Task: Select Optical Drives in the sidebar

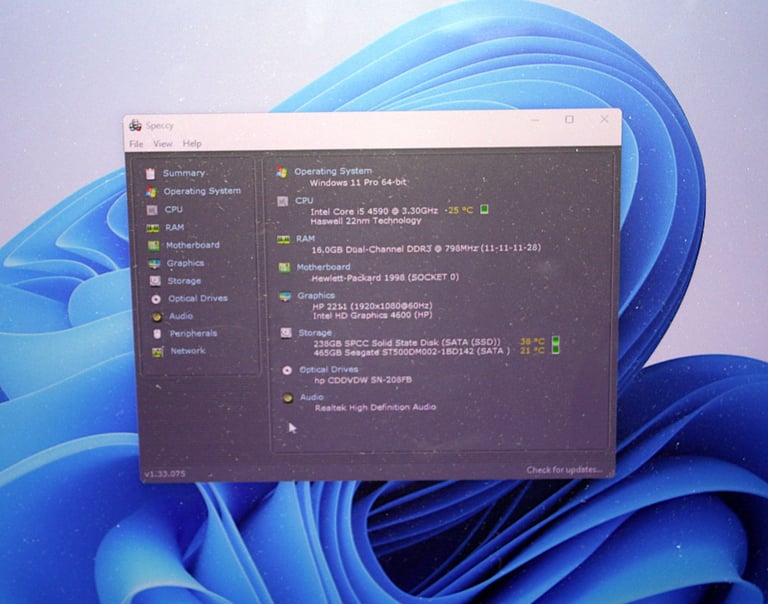Action: tap(198, 298)
